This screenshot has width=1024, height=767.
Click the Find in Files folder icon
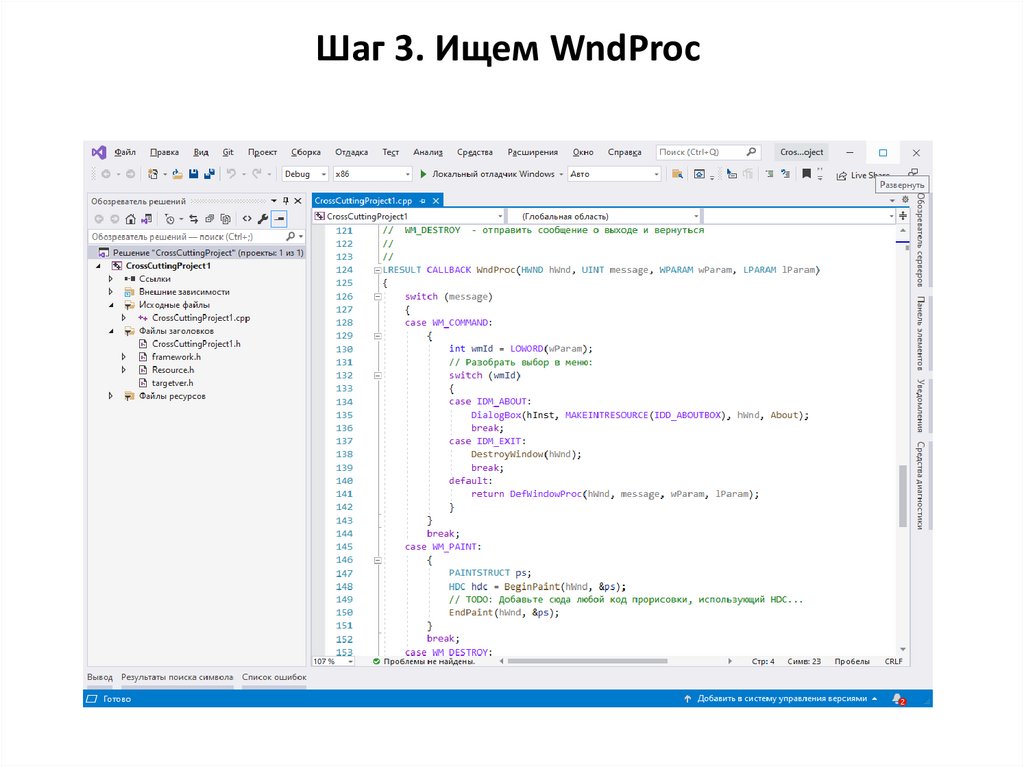click(677, 174)
